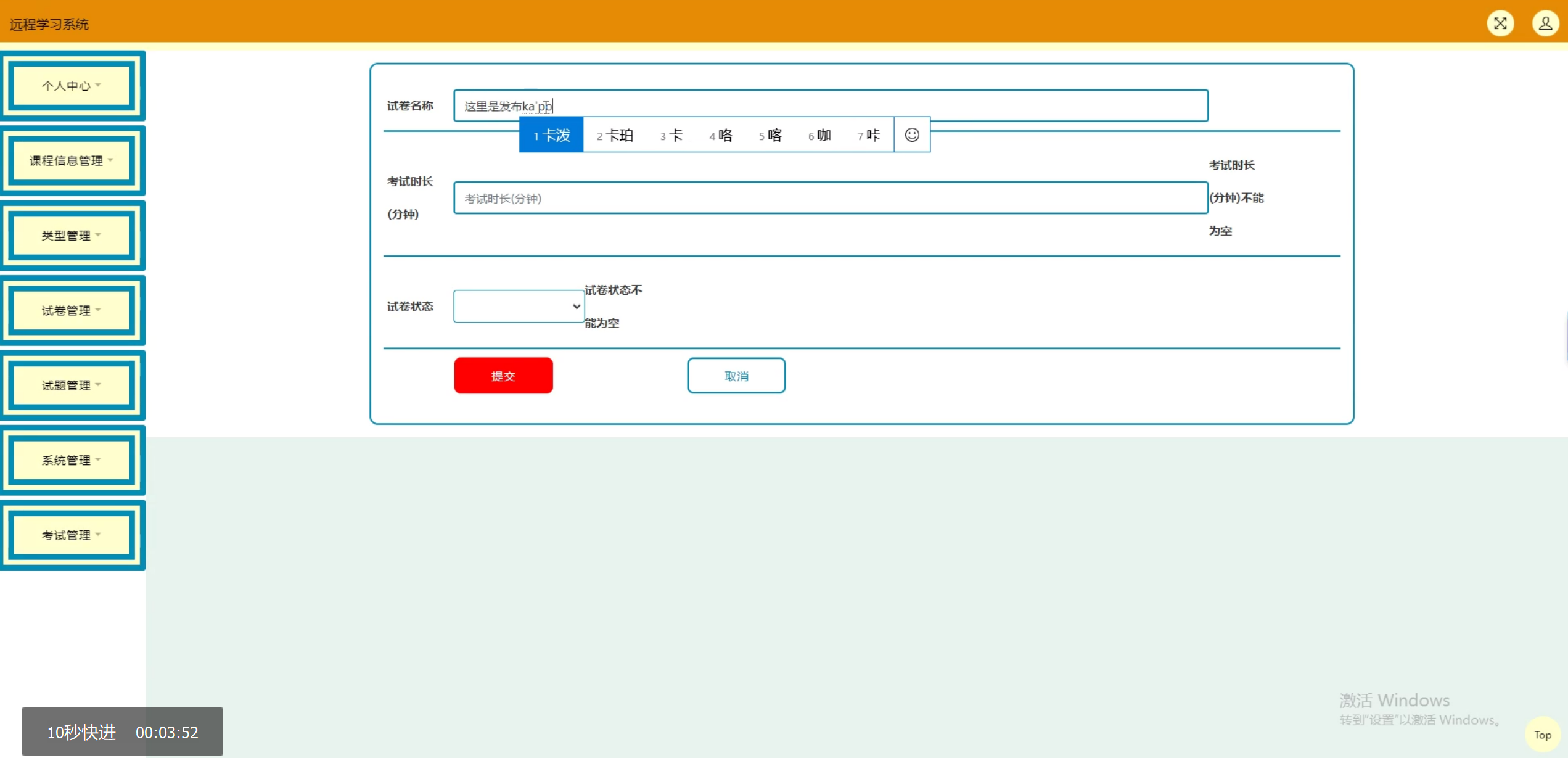The height and width of the screenshot is (758, 1568).
Task: Choose IME candidate 1 卡泼
Action: (x=551, y=135)
